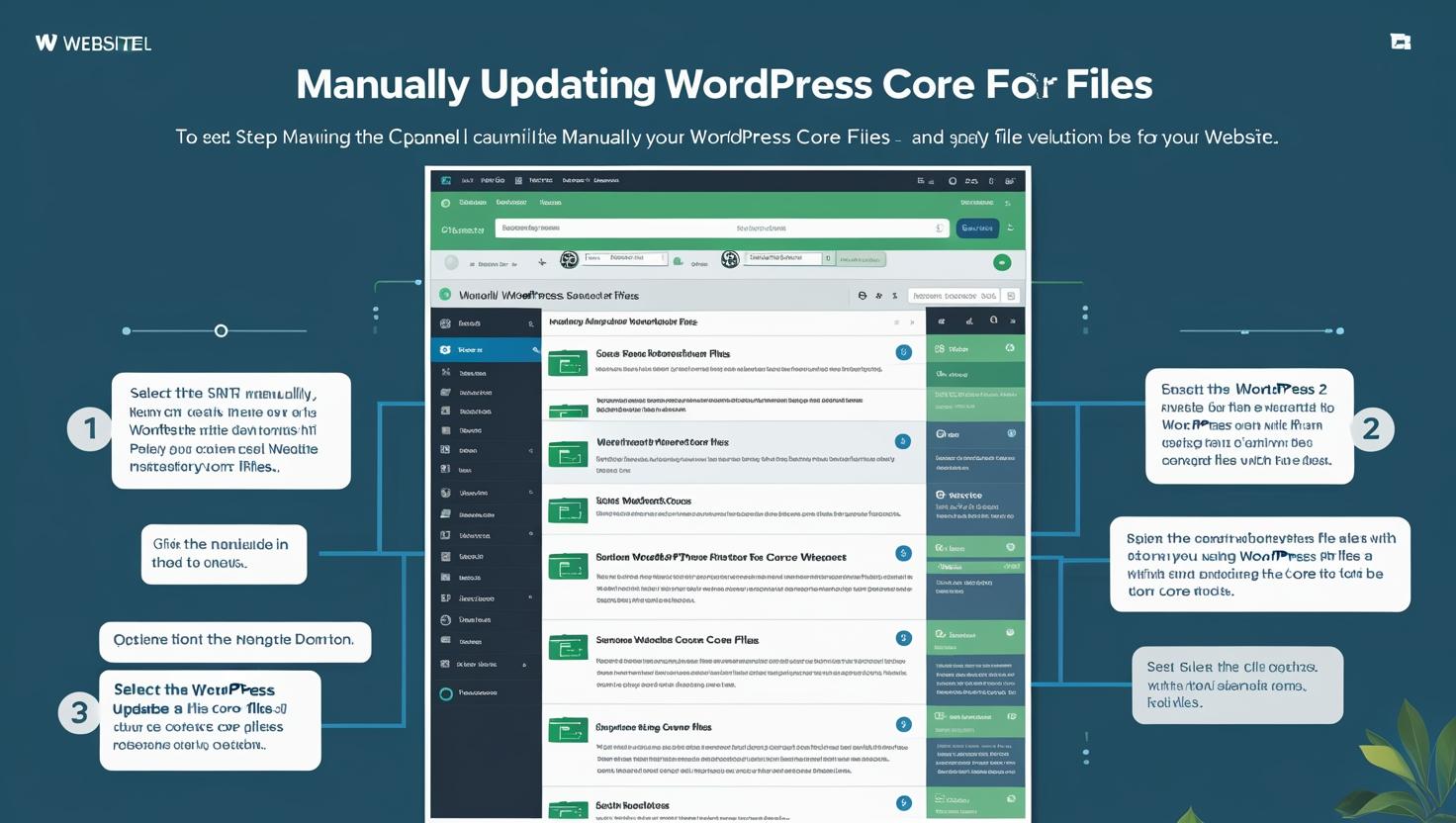Click magnifier icon in right panel dark header
The height and width of the screenshot is (823, 1456).
(993, 320)
